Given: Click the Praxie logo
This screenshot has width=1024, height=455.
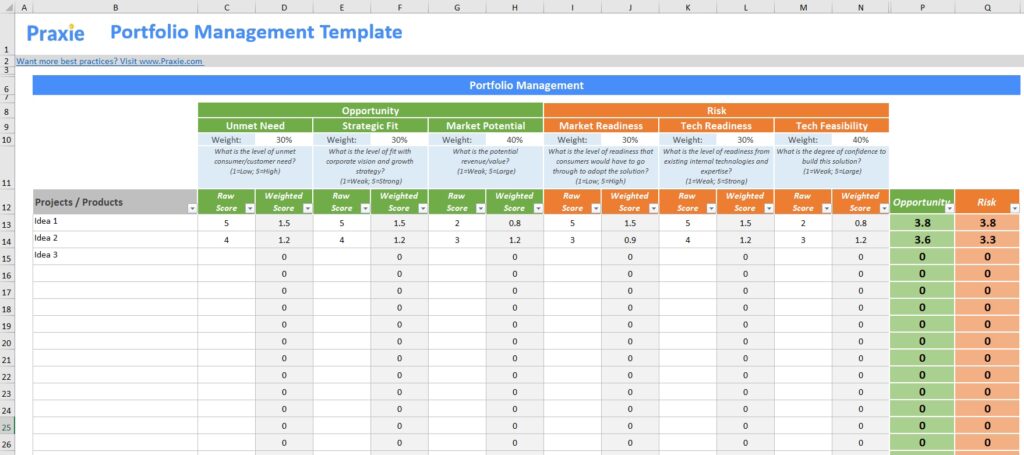Looking at the screenshot, I should pos(56,33).
